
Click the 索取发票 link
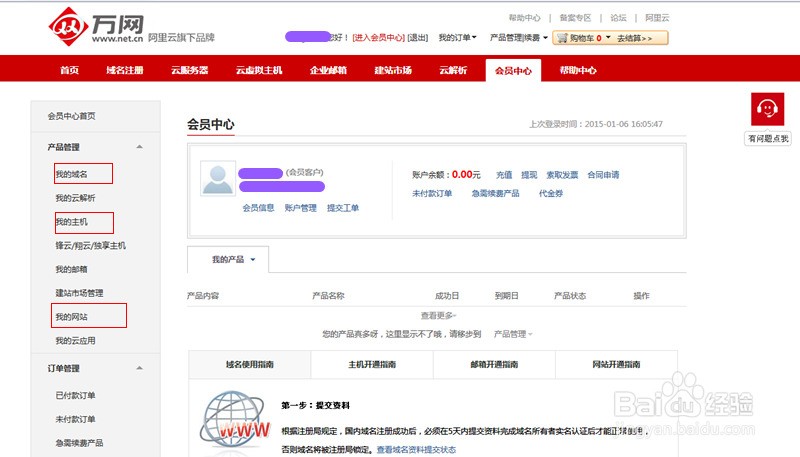(x=562, y=174)
